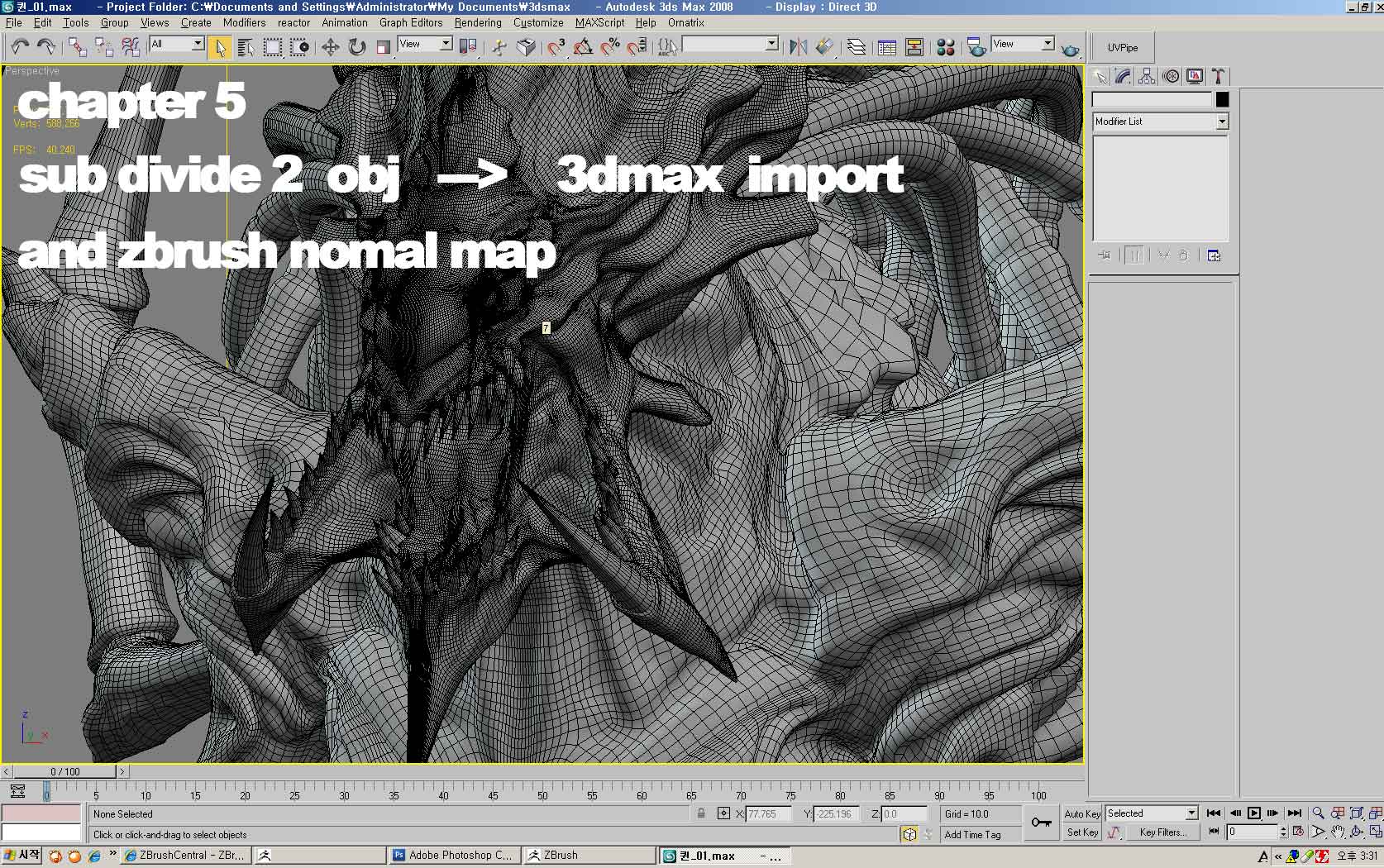Image resolution: width=1384 pixels, height=868 pixels.
Task: Open Material Editor spheres icon
Action: click(946, 47)
